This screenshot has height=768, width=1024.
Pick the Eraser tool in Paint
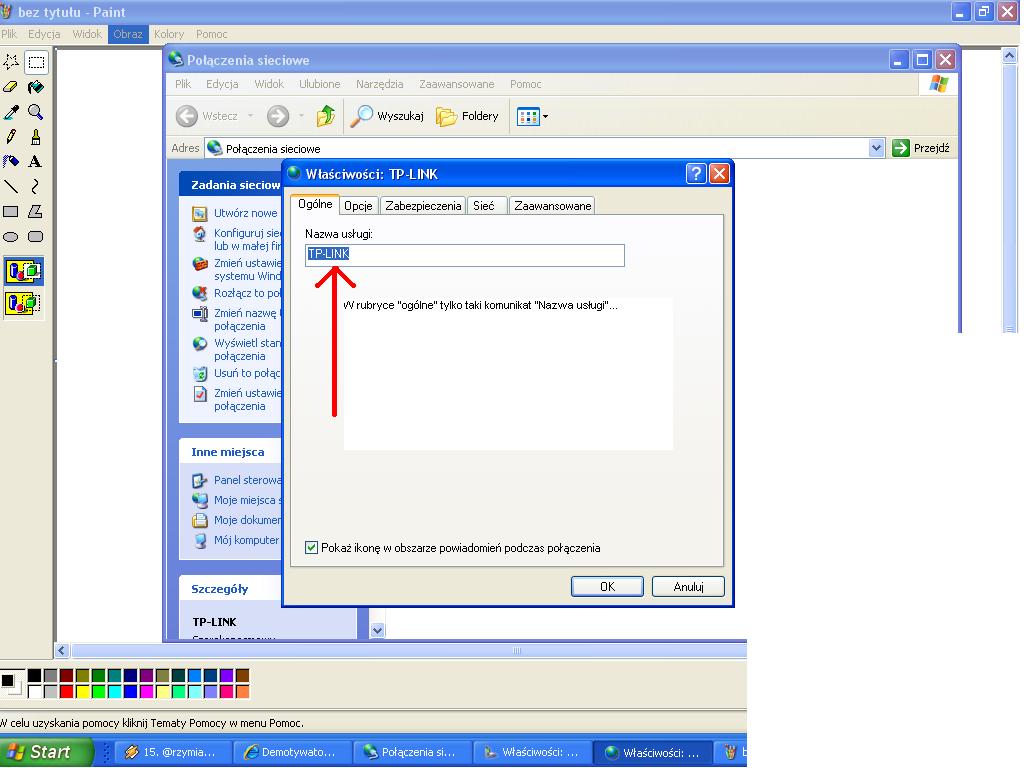tap(11, 87)
